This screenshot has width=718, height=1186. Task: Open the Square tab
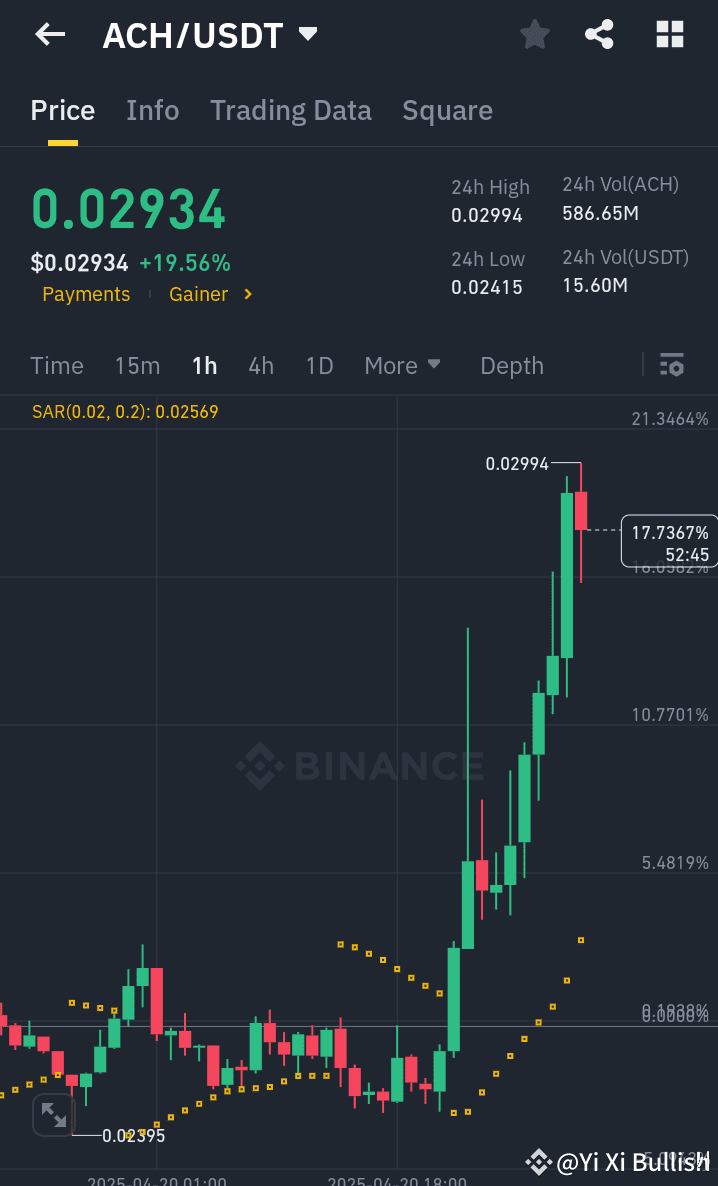pos(447,111)
